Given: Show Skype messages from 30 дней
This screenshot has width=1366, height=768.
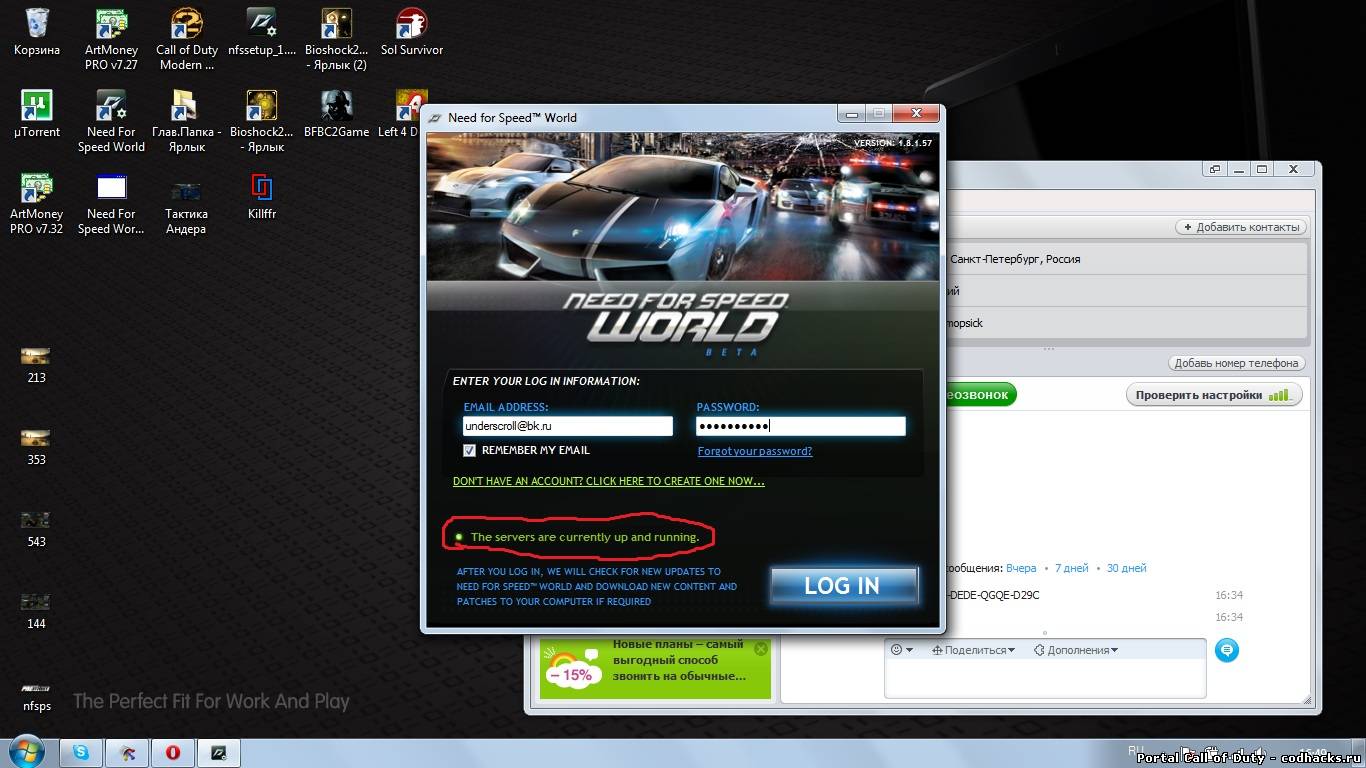Looking at the screenshot, I should point(1126,568).
